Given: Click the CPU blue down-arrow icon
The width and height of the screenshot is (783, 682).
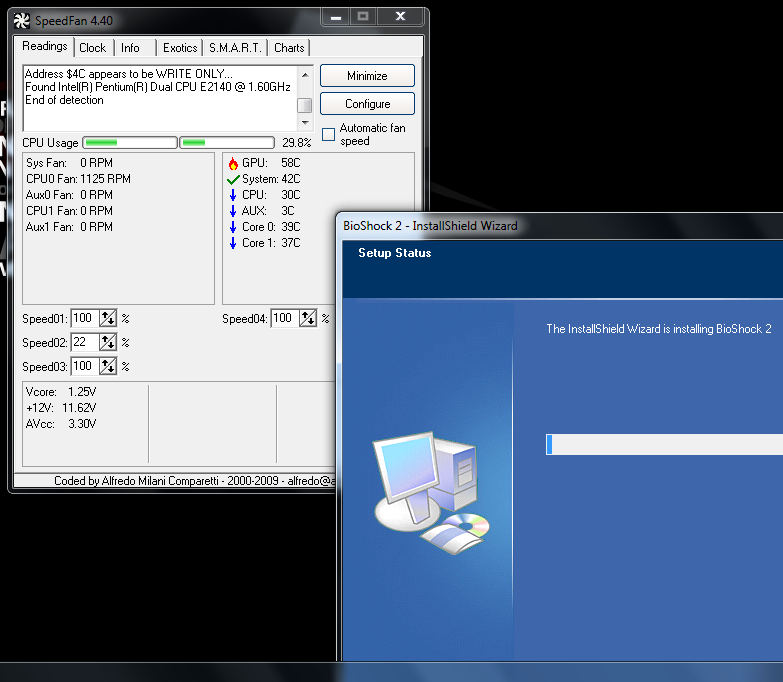Looking at the screenshot, I should click(x=233, y=195).
